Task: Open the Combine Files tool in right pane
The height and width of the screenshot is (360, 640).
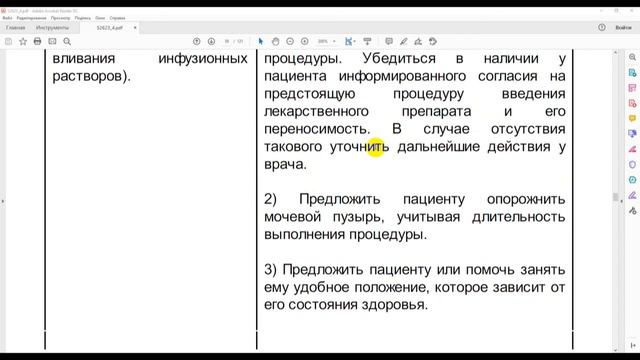Action: pos(633,133)
